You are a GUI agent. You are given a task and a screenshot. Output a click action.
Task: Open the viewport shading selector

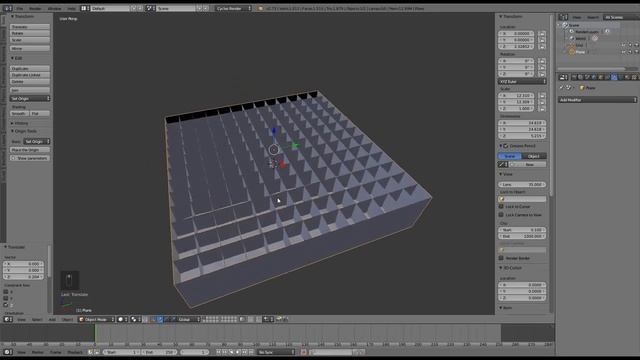[x=122, y=319]
